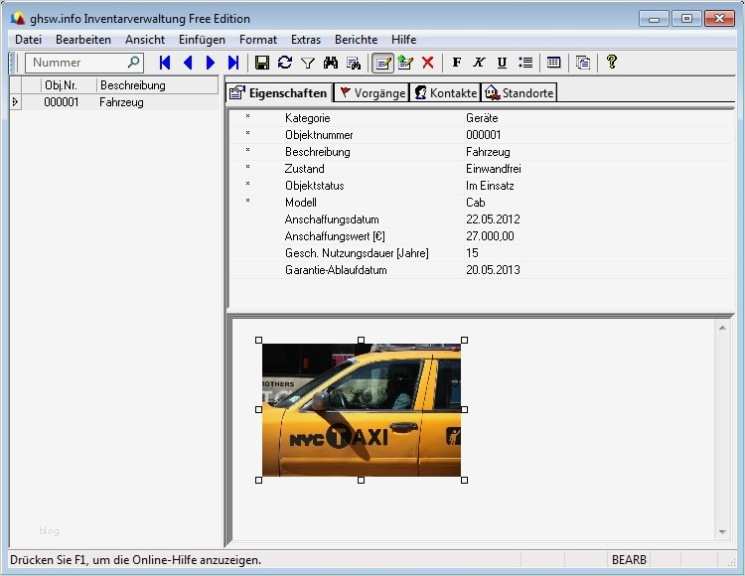Refresh the data with the circular arrows icon
Image resolution: width=745 pixels, height=576 pixels.
point(285,63)
